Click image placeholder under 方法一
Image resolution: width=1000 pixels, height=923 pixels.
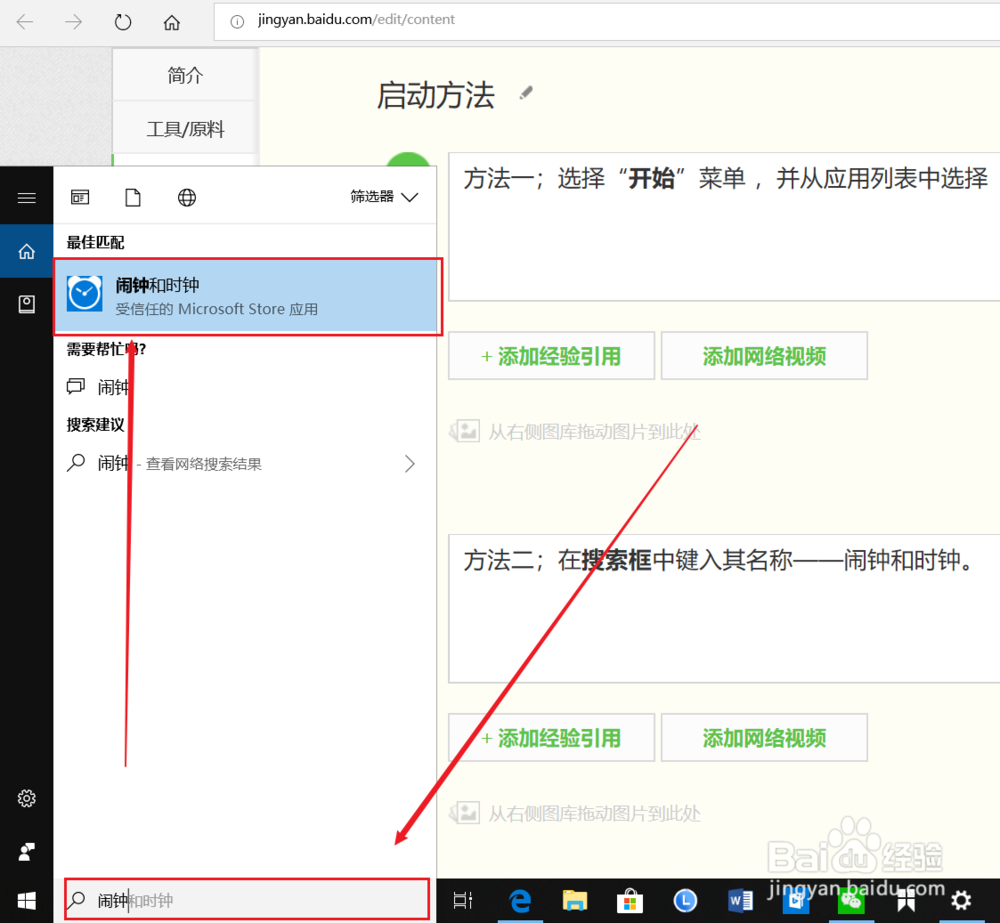(x=575, y=432)
